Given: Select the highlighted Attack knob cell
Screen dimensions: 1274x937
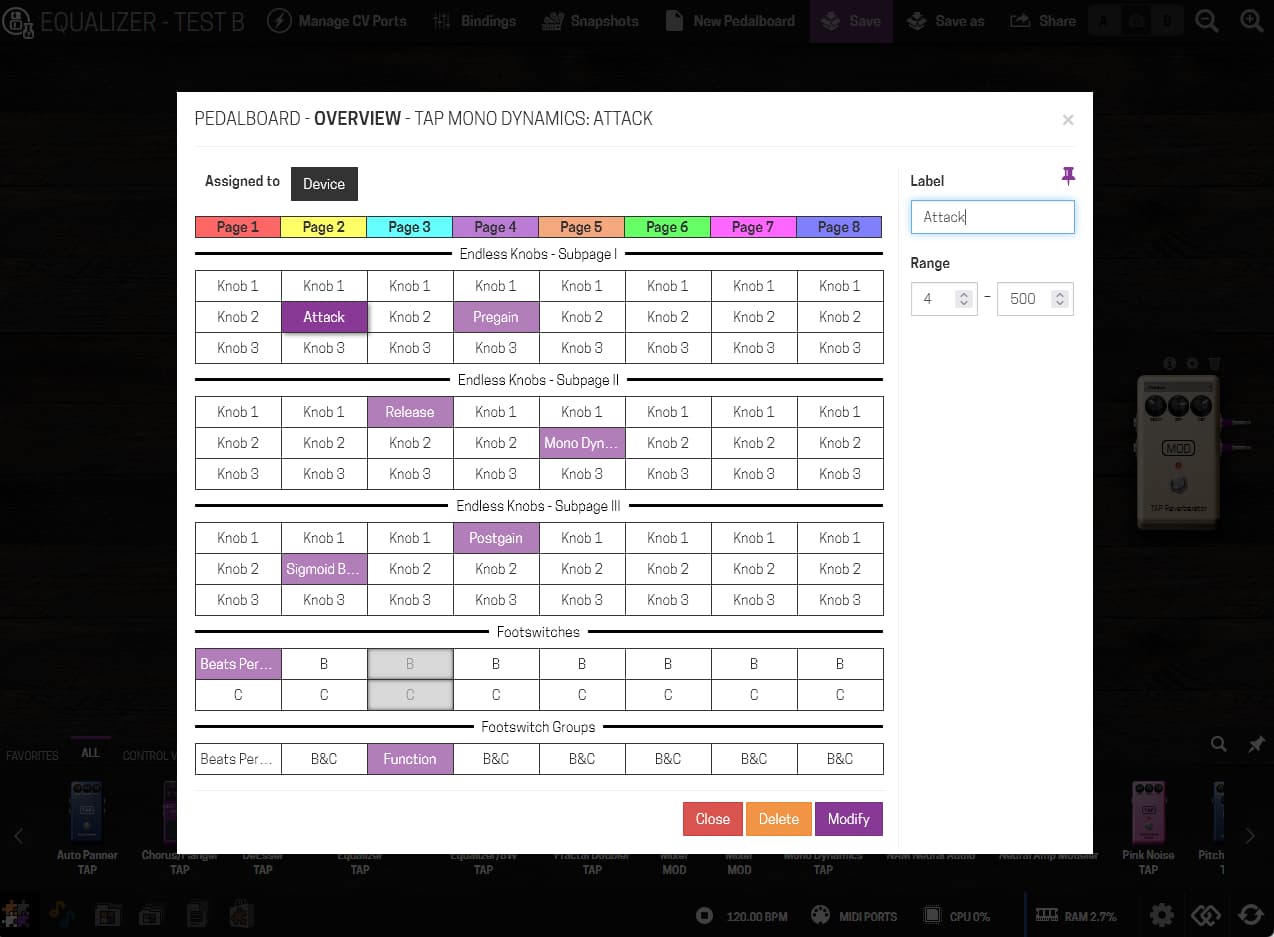Looking at the screenshot, I should point(324,317).
